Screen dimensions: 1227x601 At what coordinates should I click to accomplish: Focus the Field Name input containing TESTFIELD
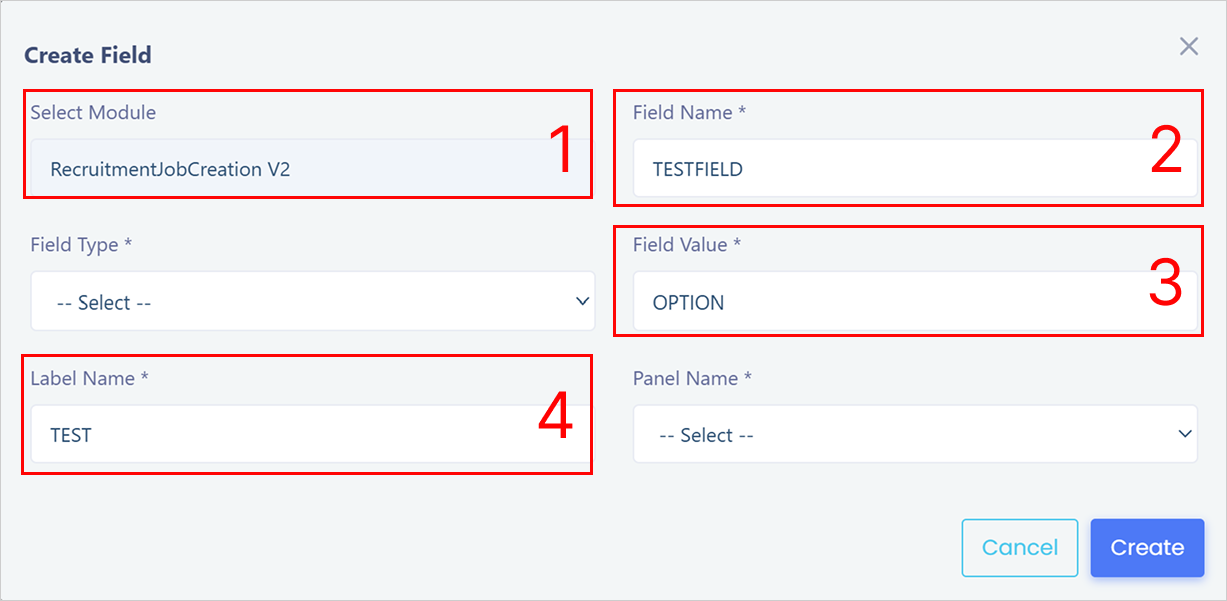pyautogui.click(x=915, y=169)
